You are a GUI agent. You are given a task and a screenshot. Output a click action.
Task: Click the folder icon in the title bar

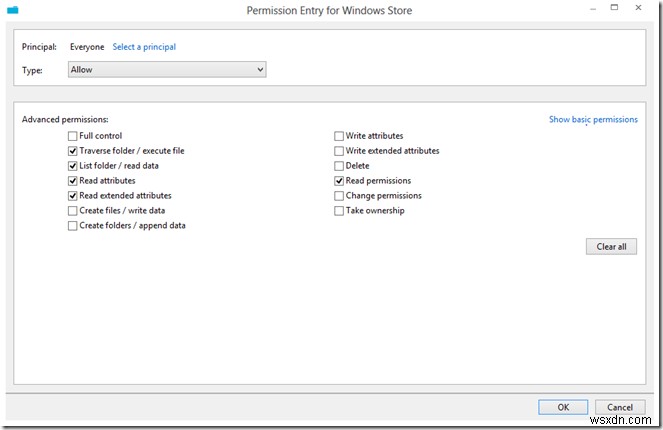coord(11,10)
